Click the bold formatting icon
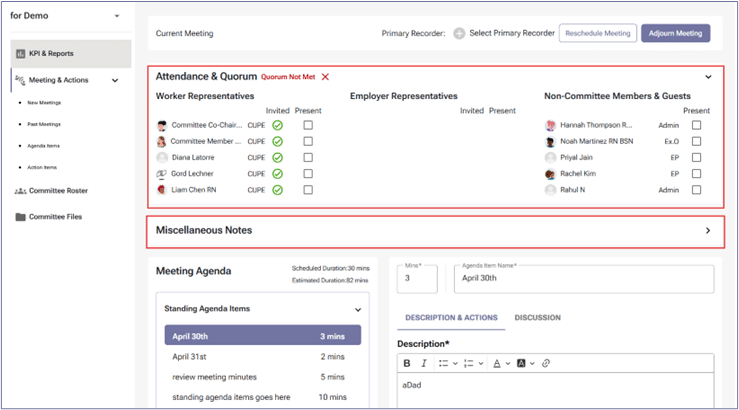This screenshot has height=410, width=739. click(x=407, y=363)
